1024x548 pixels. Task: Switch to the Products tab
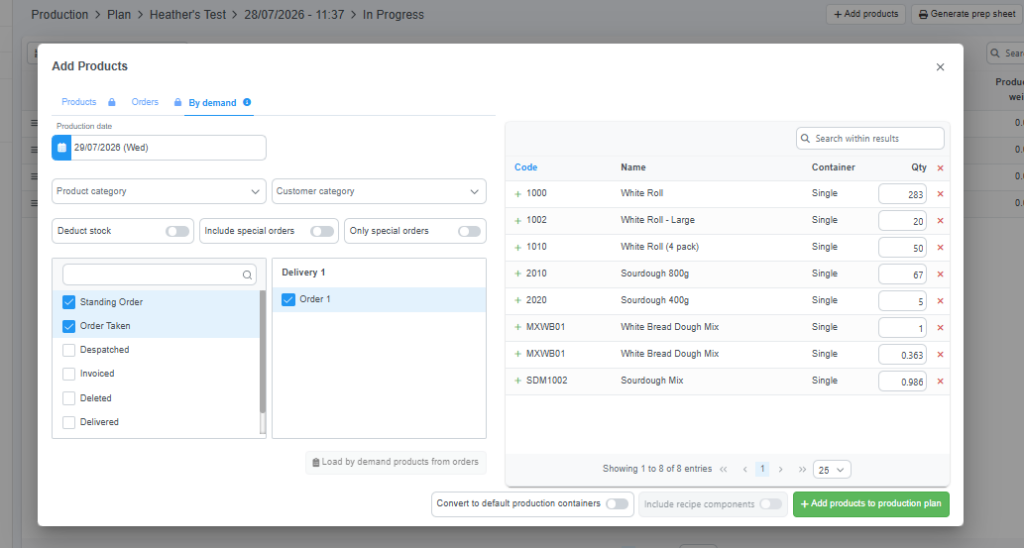79,102
